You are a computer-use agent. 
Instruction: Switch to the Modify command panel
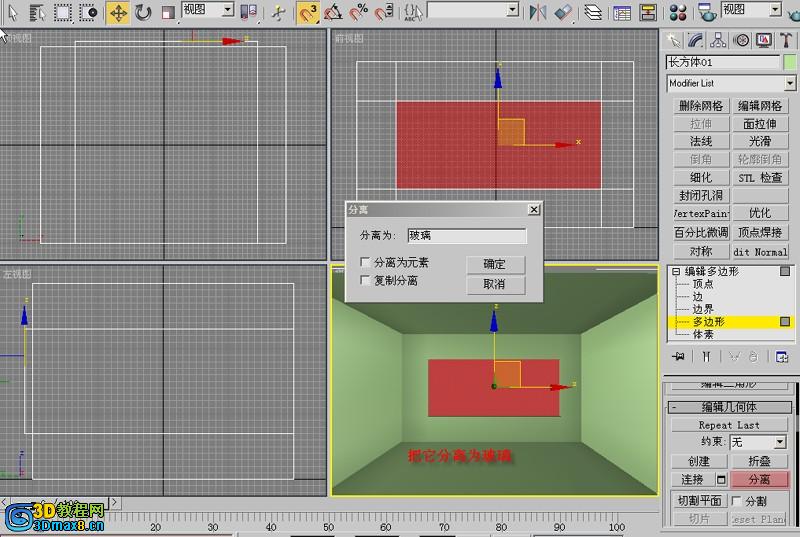[695, 40]
